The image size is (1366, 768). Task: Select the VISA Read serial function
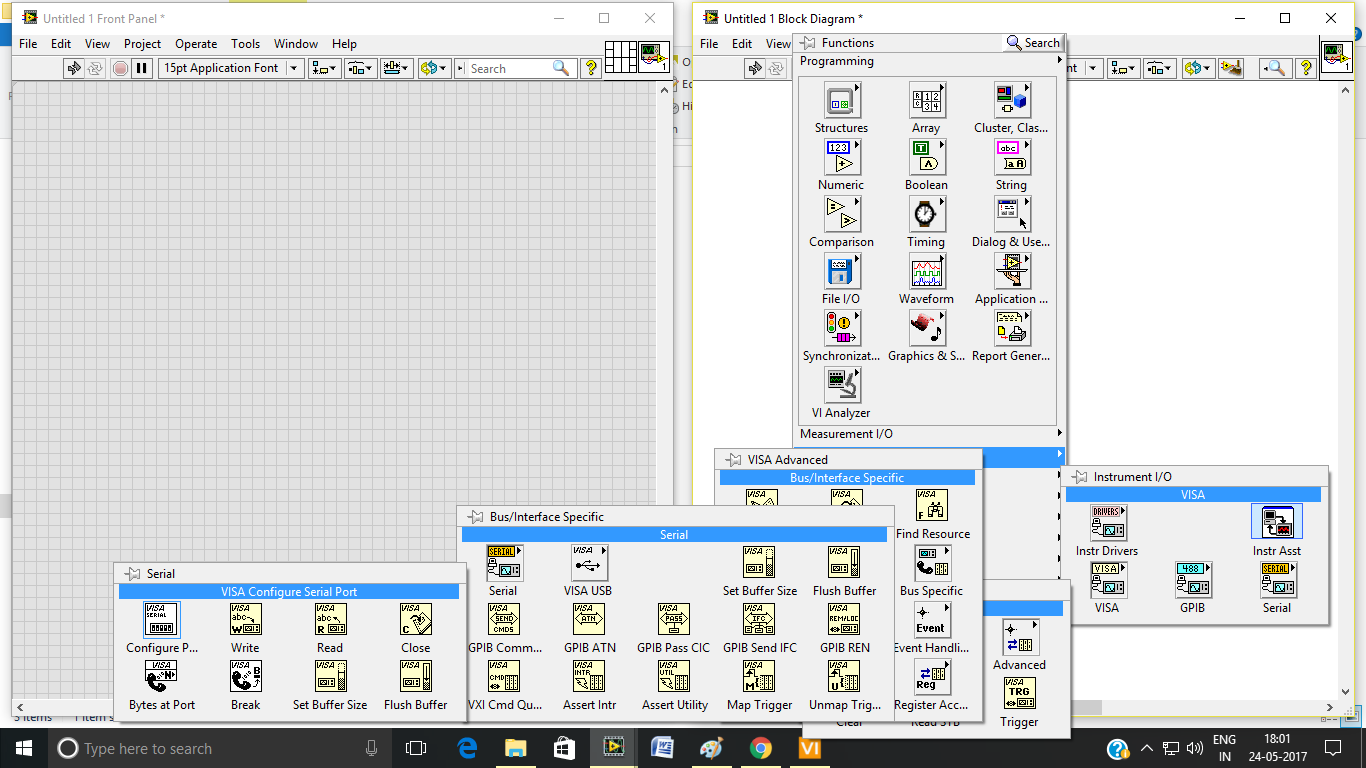pyautogui.click(x=330, y=620)
